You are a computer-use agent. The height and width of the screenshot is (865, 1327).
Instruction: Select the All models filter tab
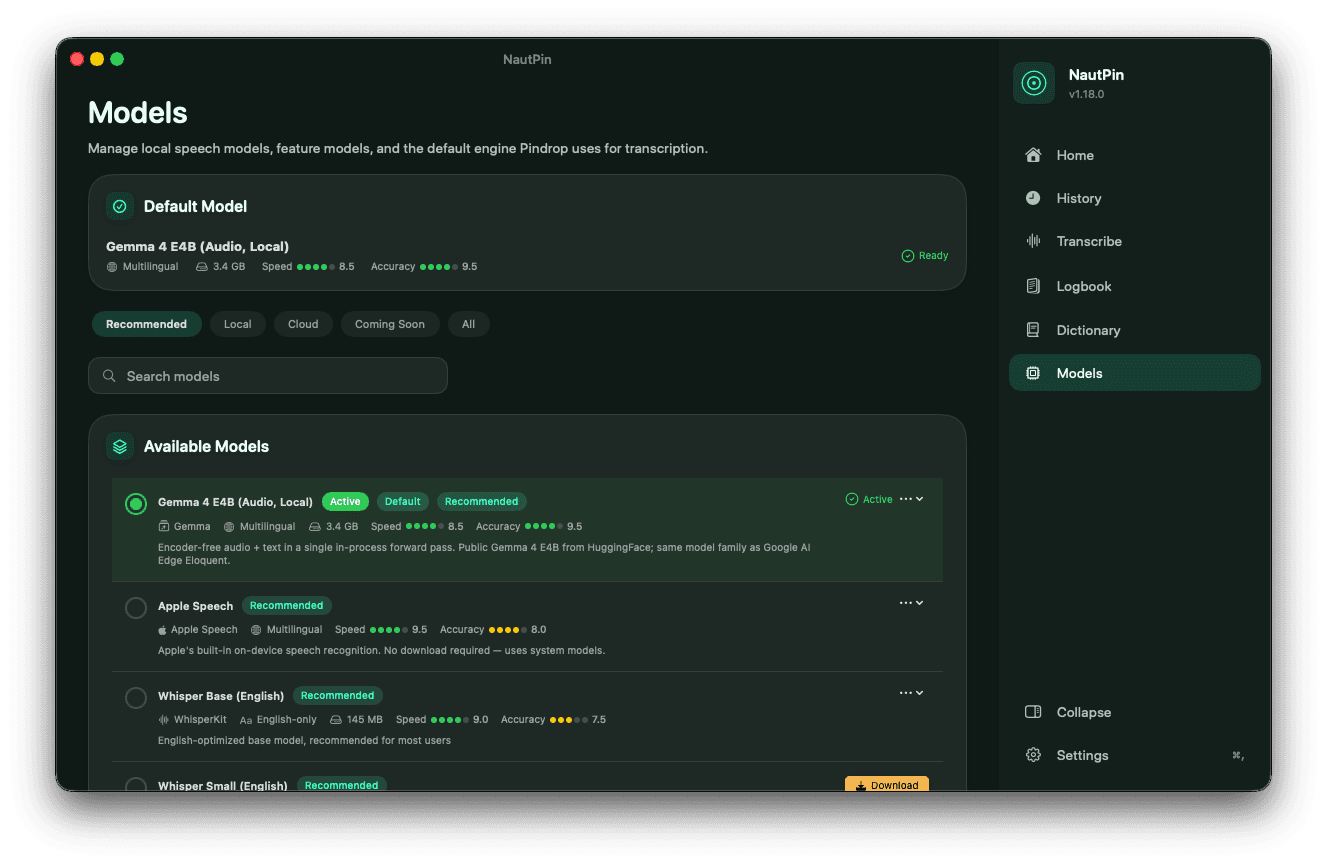click(x=468, y=324)
